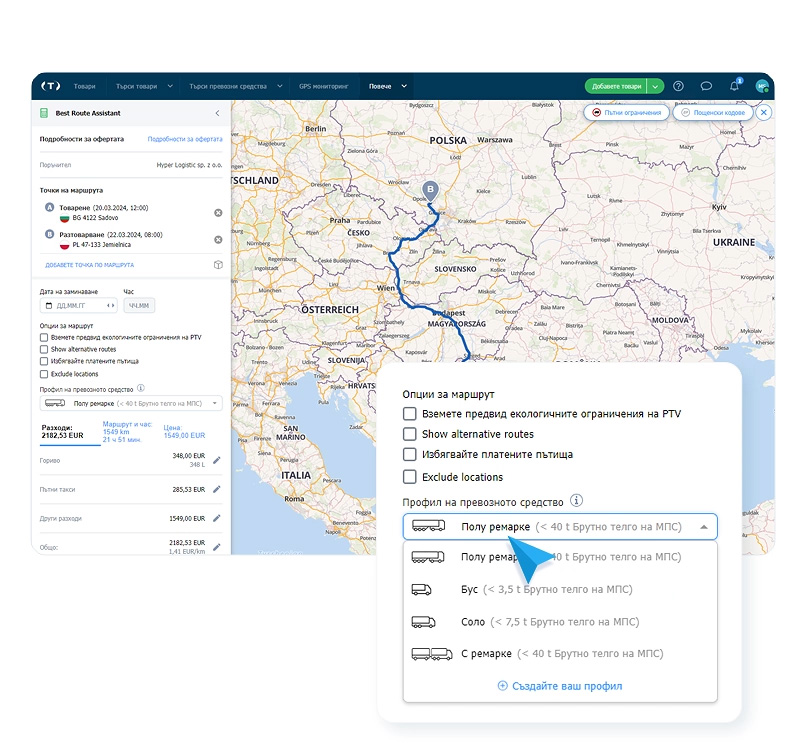Viewport: 800px width, 750px height.
Task: Click the Trans.eu (T) logo
Action: [51, 86]
